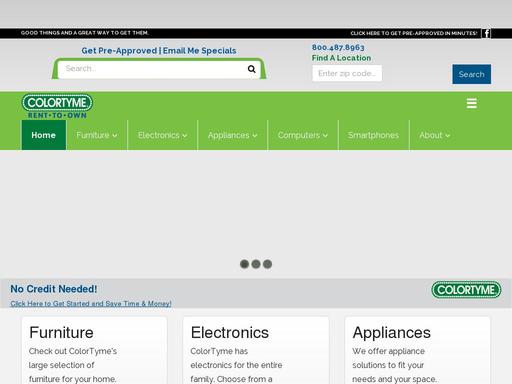
Task: Focus the Enter zip code field
Action: pyautogui.click(x=347, y=73)
